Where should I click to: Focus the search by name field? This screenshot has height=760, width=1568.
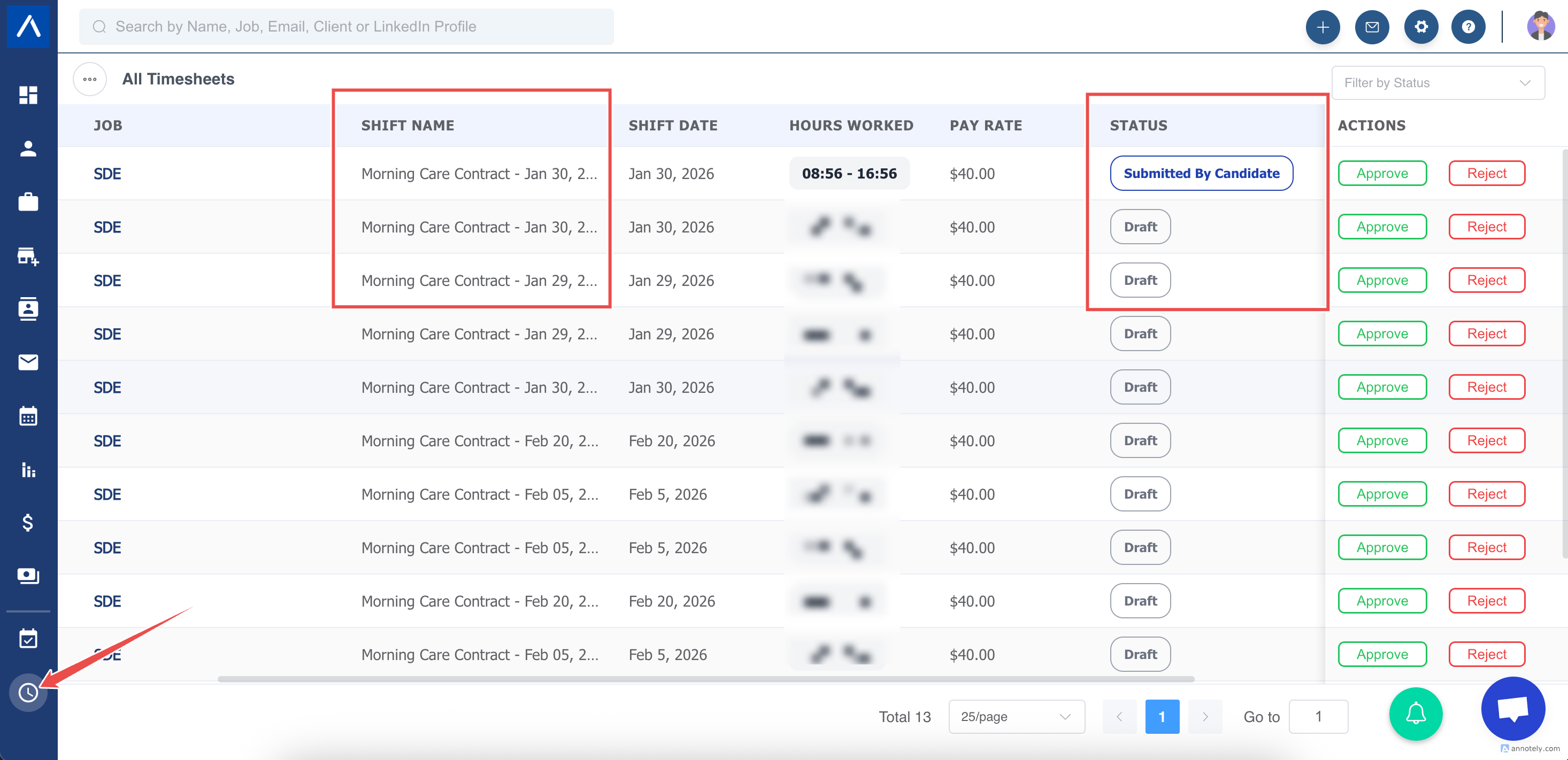coord(347,27)
